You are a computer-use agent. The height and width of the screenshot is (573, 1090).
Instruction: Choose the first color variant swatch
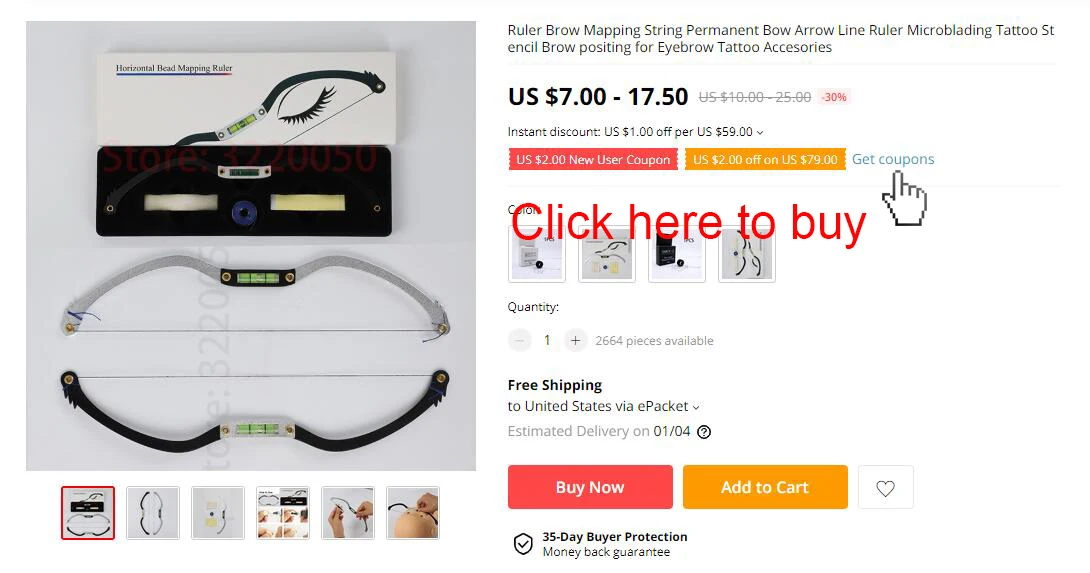pyautogui.click(x=537, y=254)
